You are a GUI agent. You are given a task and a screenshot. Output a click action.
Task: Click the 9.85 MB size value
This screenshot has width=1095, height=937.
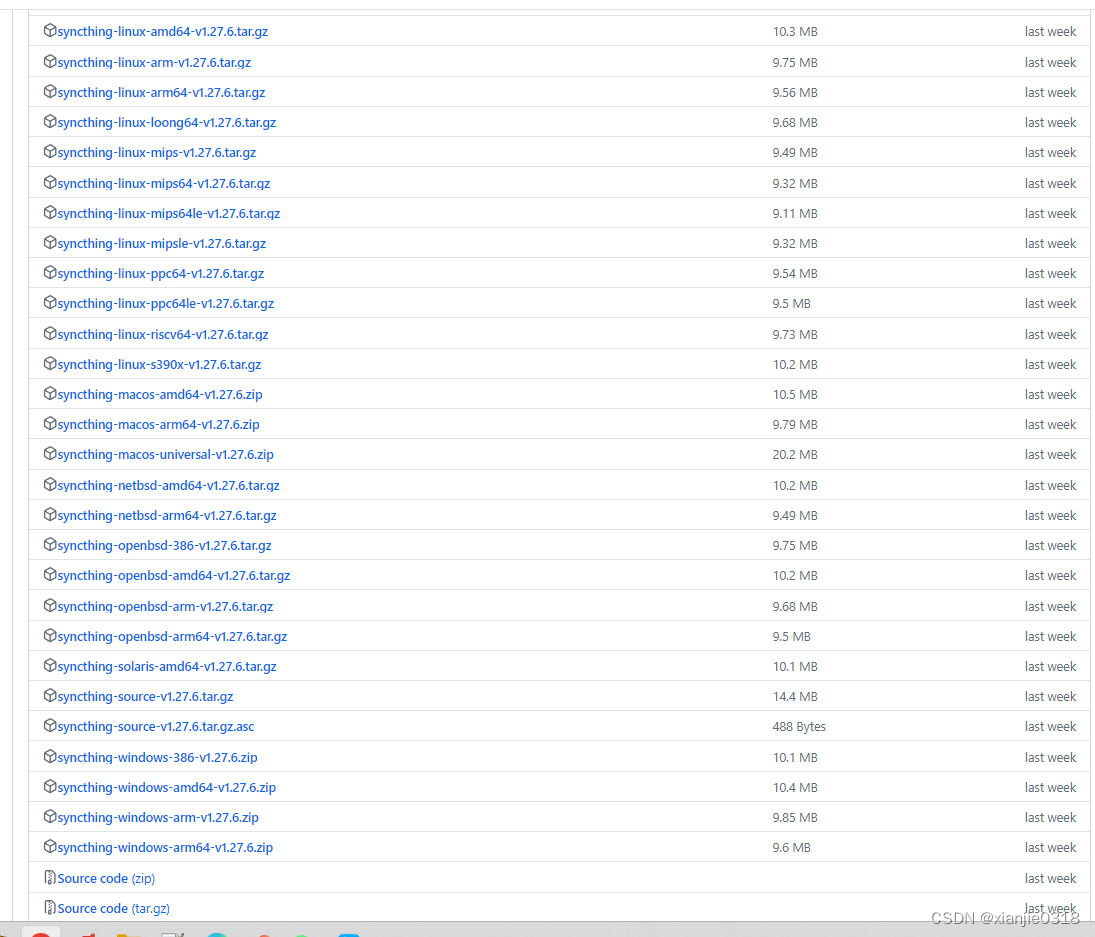pos(795,818)
